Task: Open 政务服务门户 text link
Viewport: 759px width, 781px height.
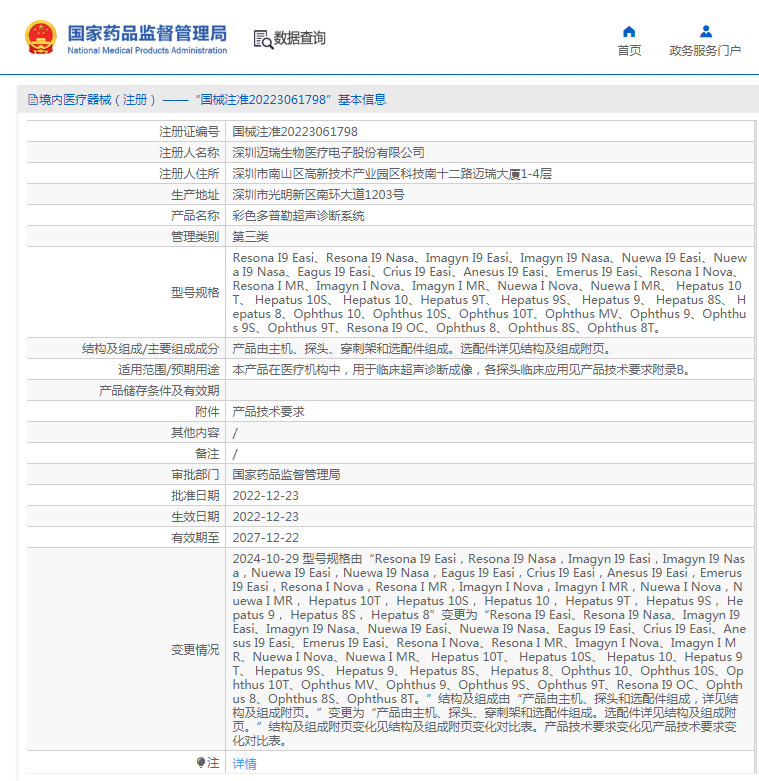Action: [x=705, y=51]
